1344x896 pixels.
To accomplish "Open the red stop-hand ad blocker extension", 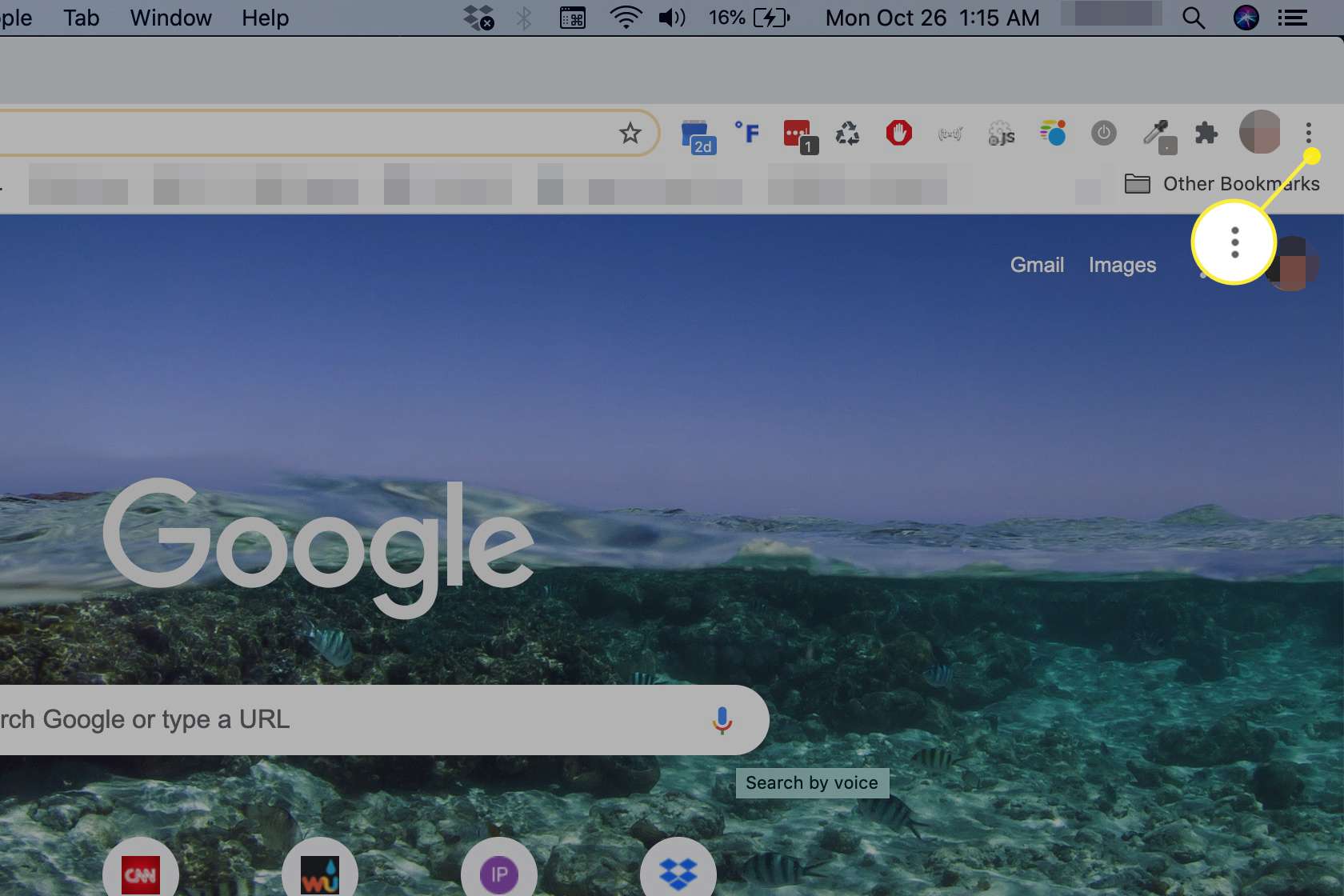I will pyautogui.click(x=899, y=133).
